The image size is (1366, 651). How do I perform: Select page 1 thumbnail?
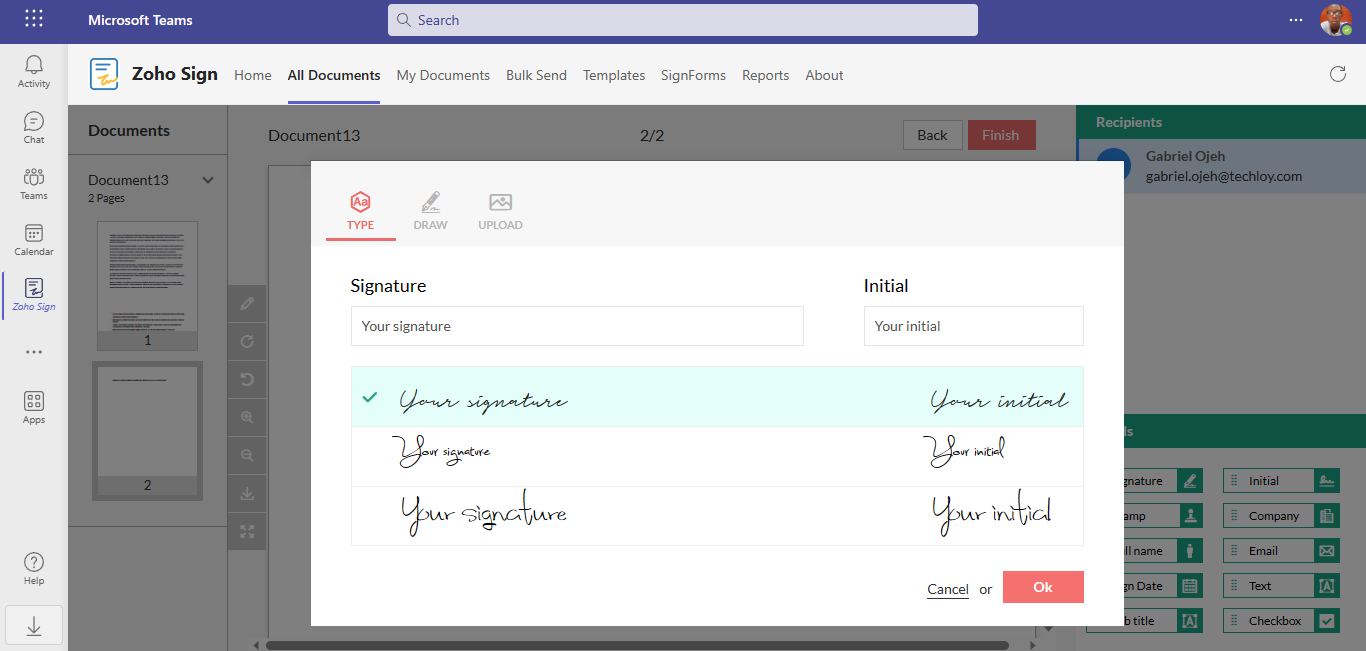pos(148,285)
